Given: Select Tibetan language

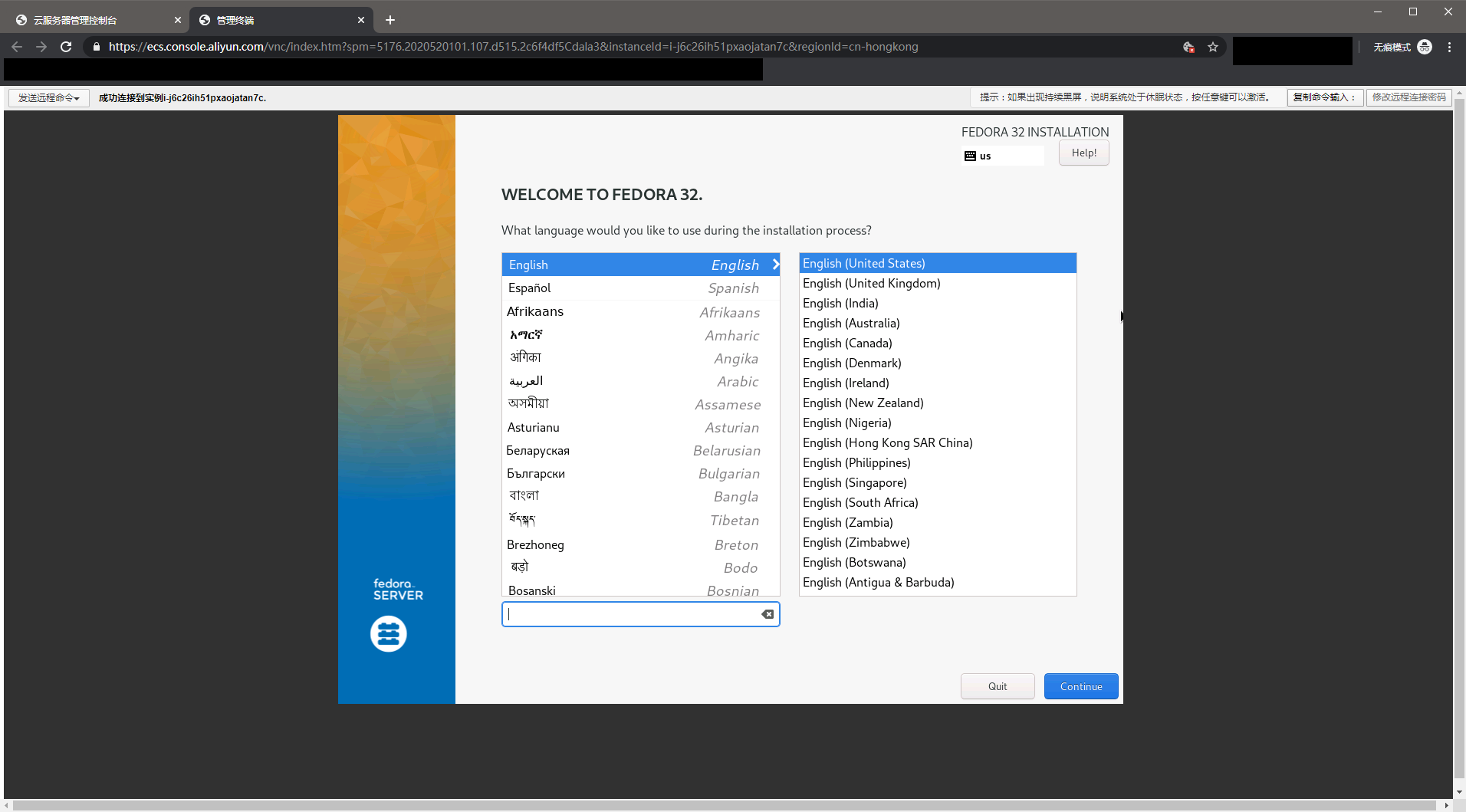Looking at the screenshot, I should (641, 520).
